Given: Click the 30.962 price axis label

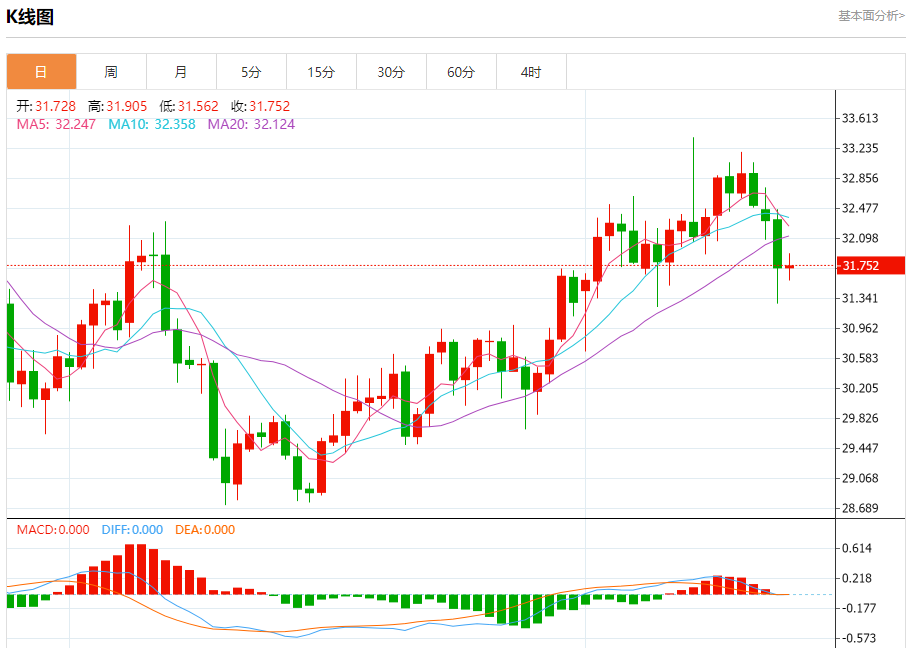Looking at the screenshot, I should 860,328.
